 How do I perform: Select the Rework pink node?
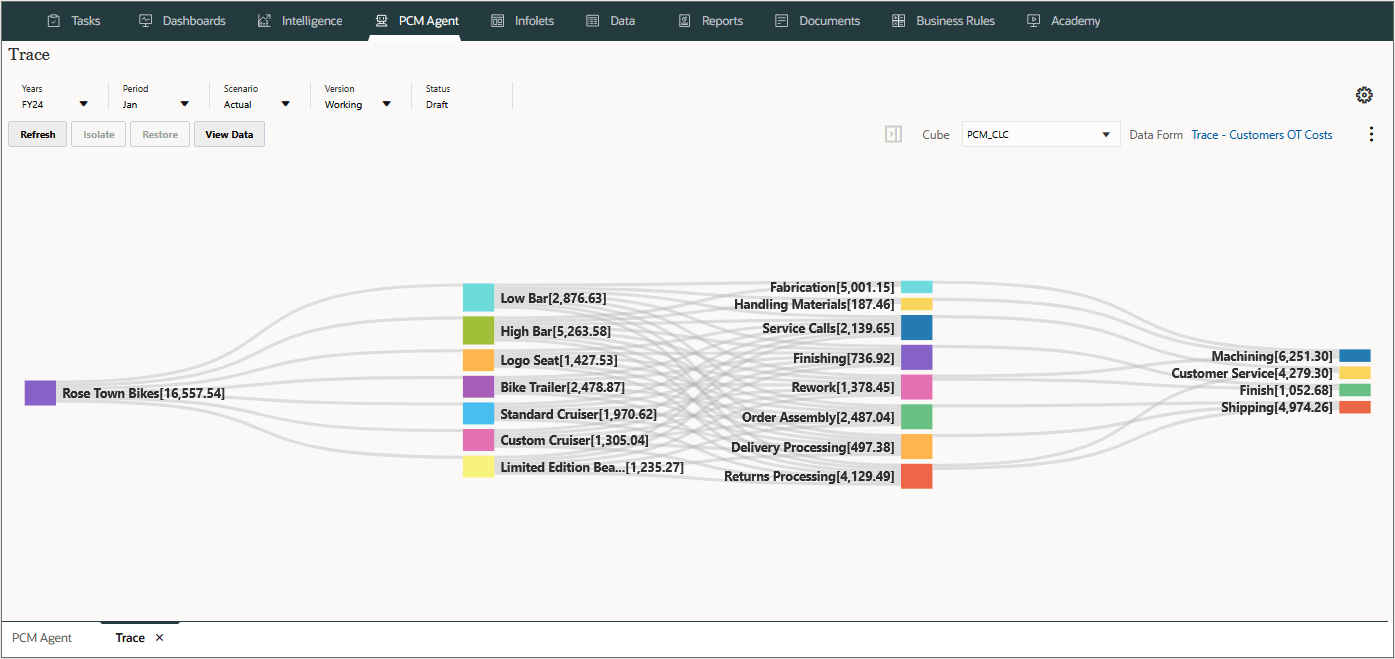(x=916, y=387)
